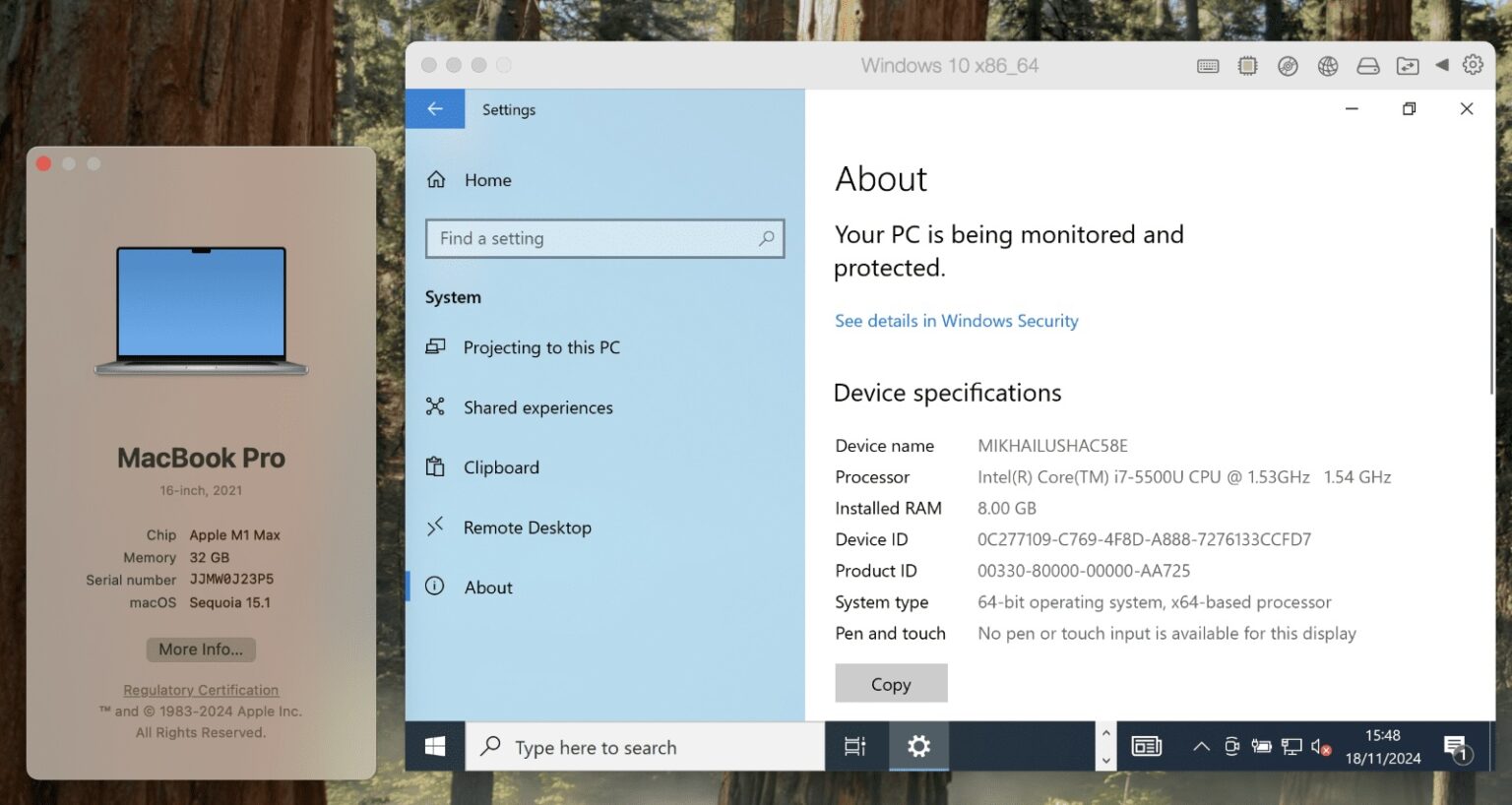Click the shared folder icon in VM toolbar
Image resolution: width=1512 pixels, height=805 pixels.
pos(1408,65)
